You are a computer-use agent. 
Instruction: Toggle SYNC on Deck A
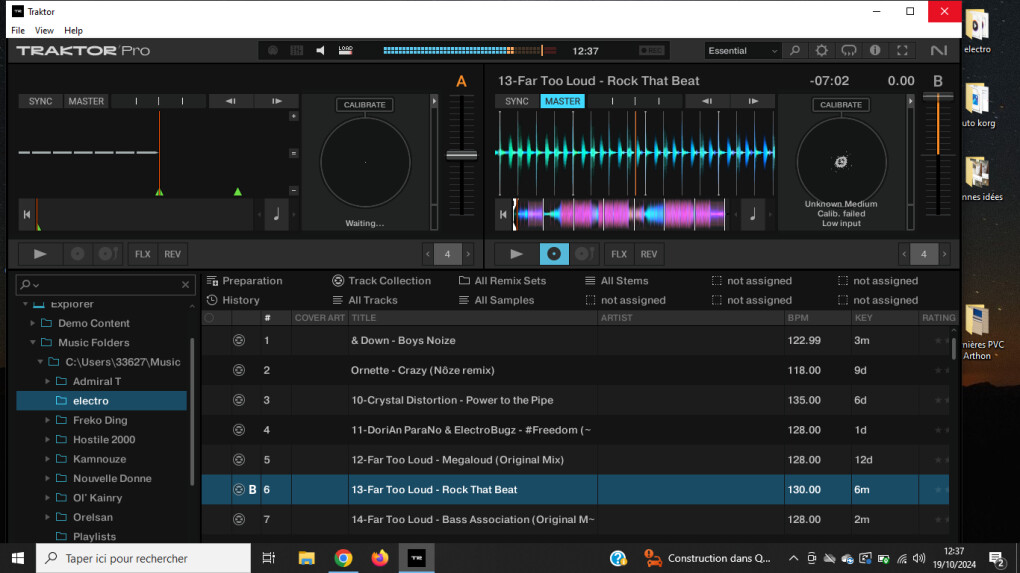coord(40,101)
